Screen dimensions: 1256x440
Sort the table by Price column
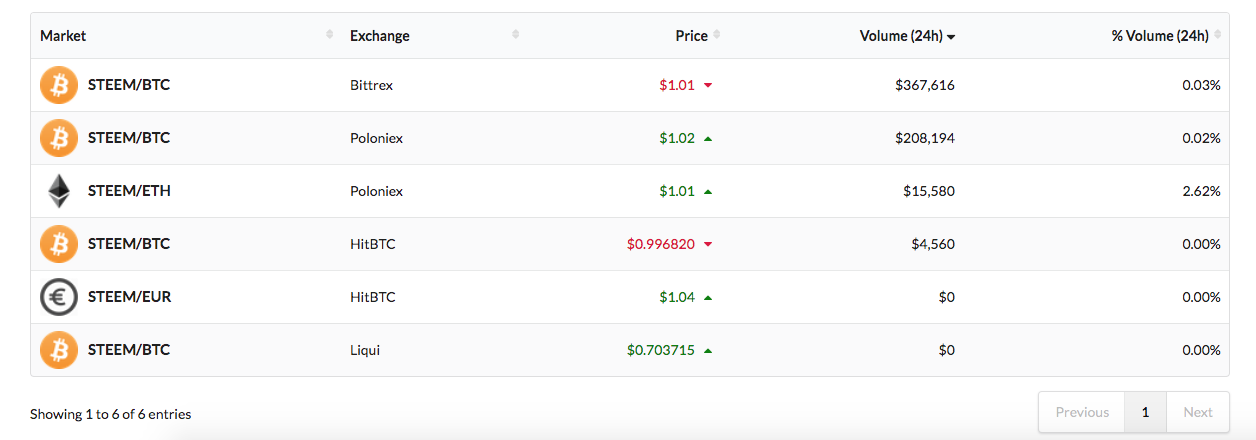692,36
